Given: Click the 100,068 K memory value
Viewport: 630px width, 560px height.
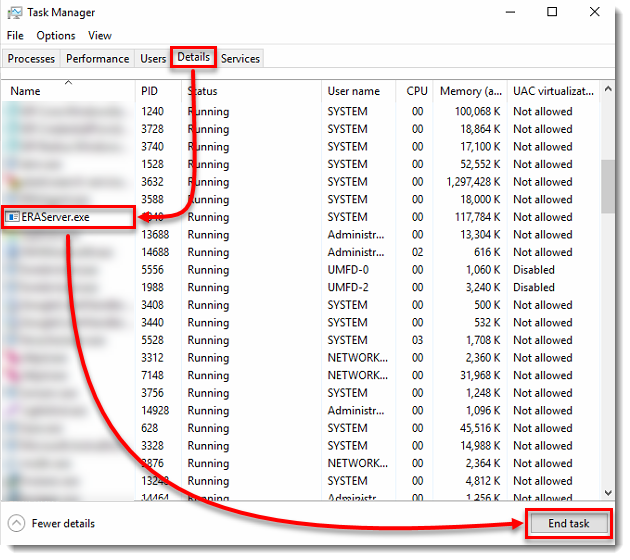Looking at the screenshot, I should pos(477,111).
